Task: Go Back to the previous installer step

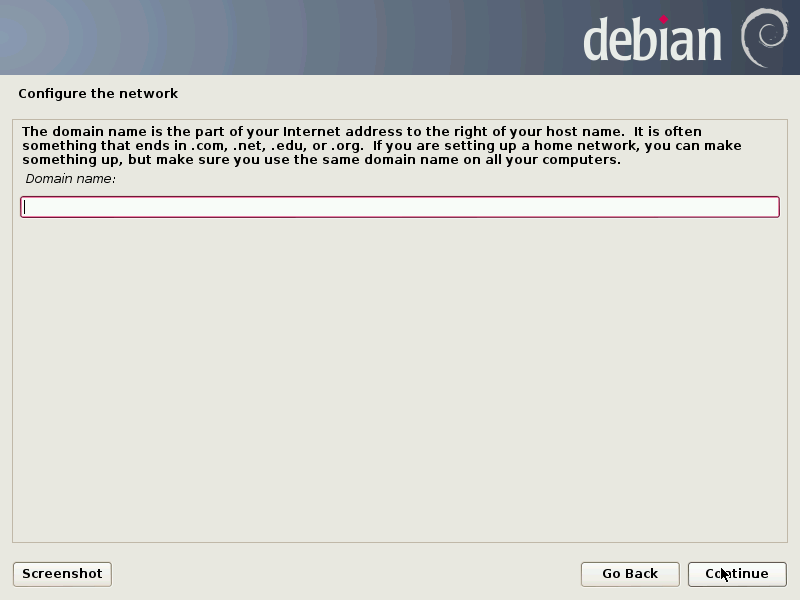Action: tap(630, 574)
